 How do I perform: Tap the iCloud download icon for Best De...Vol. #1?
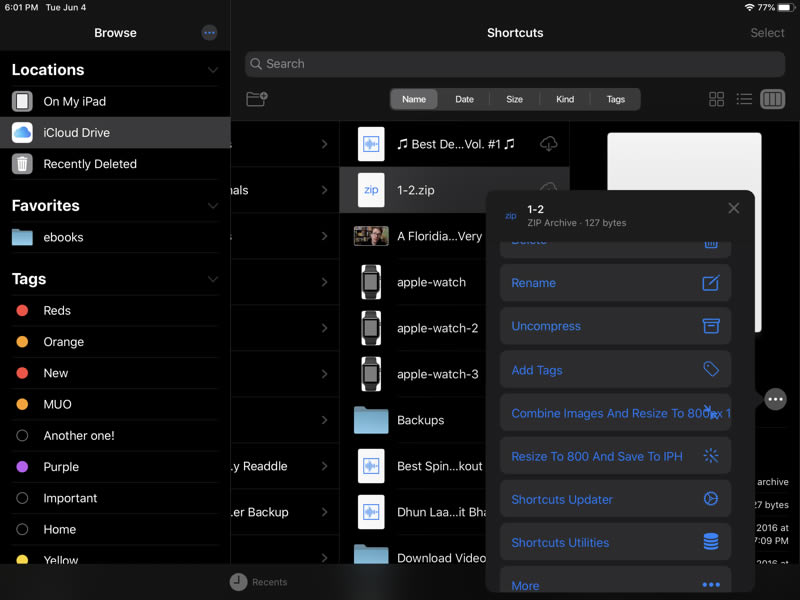pos(548,144)
